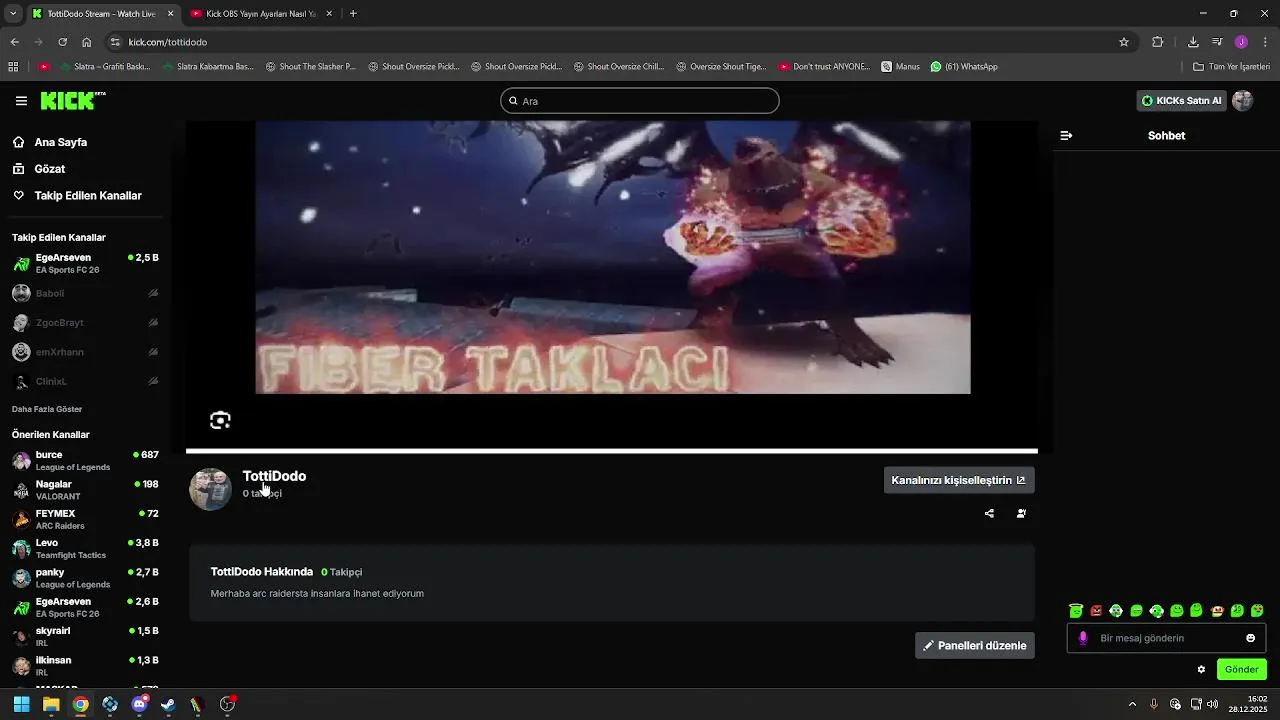Click the Ara search field
This screenshot has height=720, width=1280.
coord(640,101)
